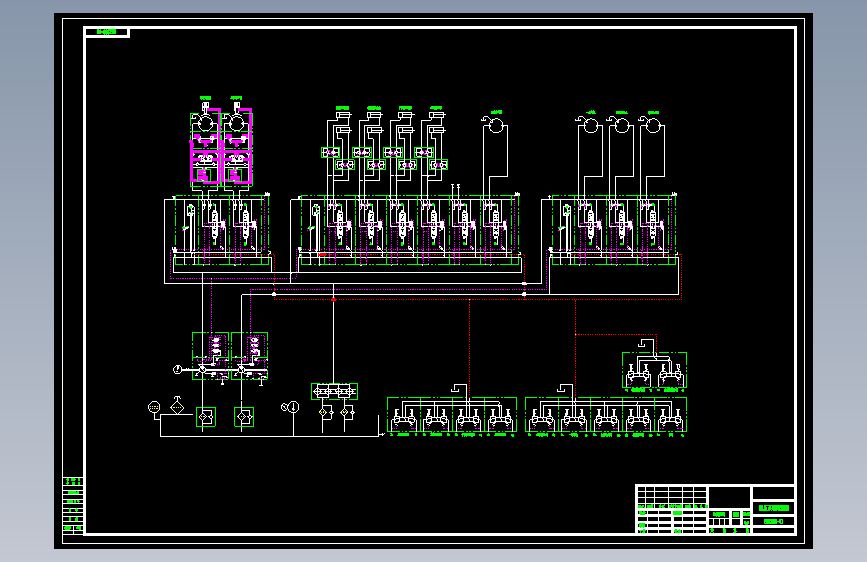The height and width of the screenshot is (562, 867).
Task: Click the right green-boxed return filter symbol
Action: pyautogui.click(x=244, y=417)
